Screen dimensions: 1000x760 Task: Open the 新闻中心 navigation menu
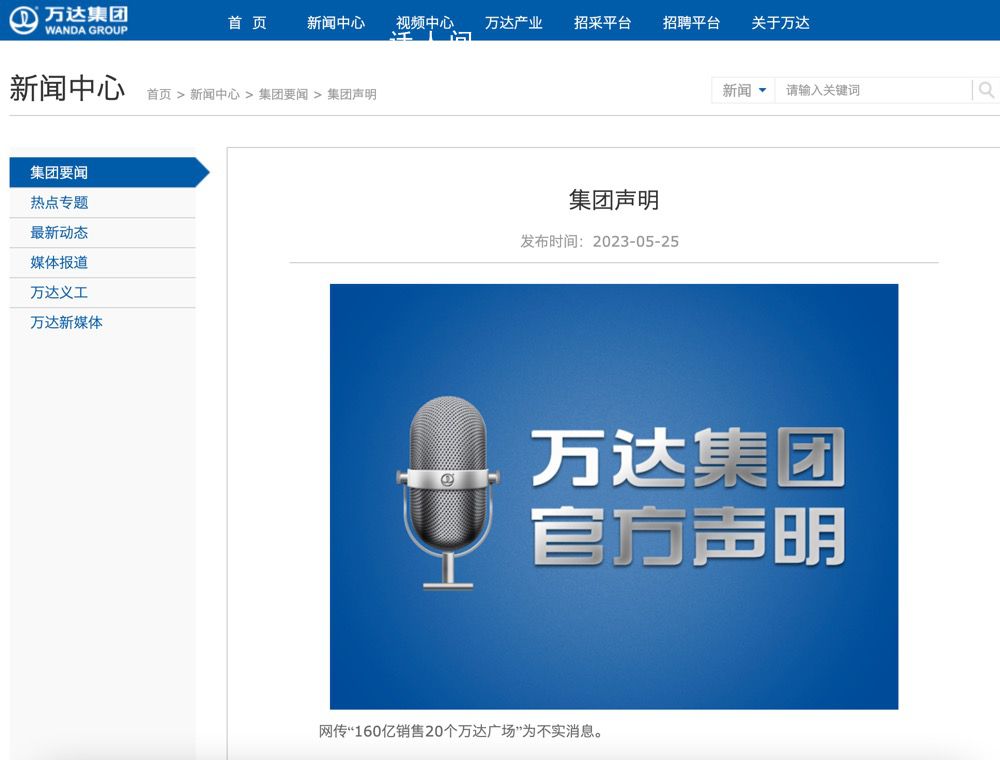pos(336,22)
